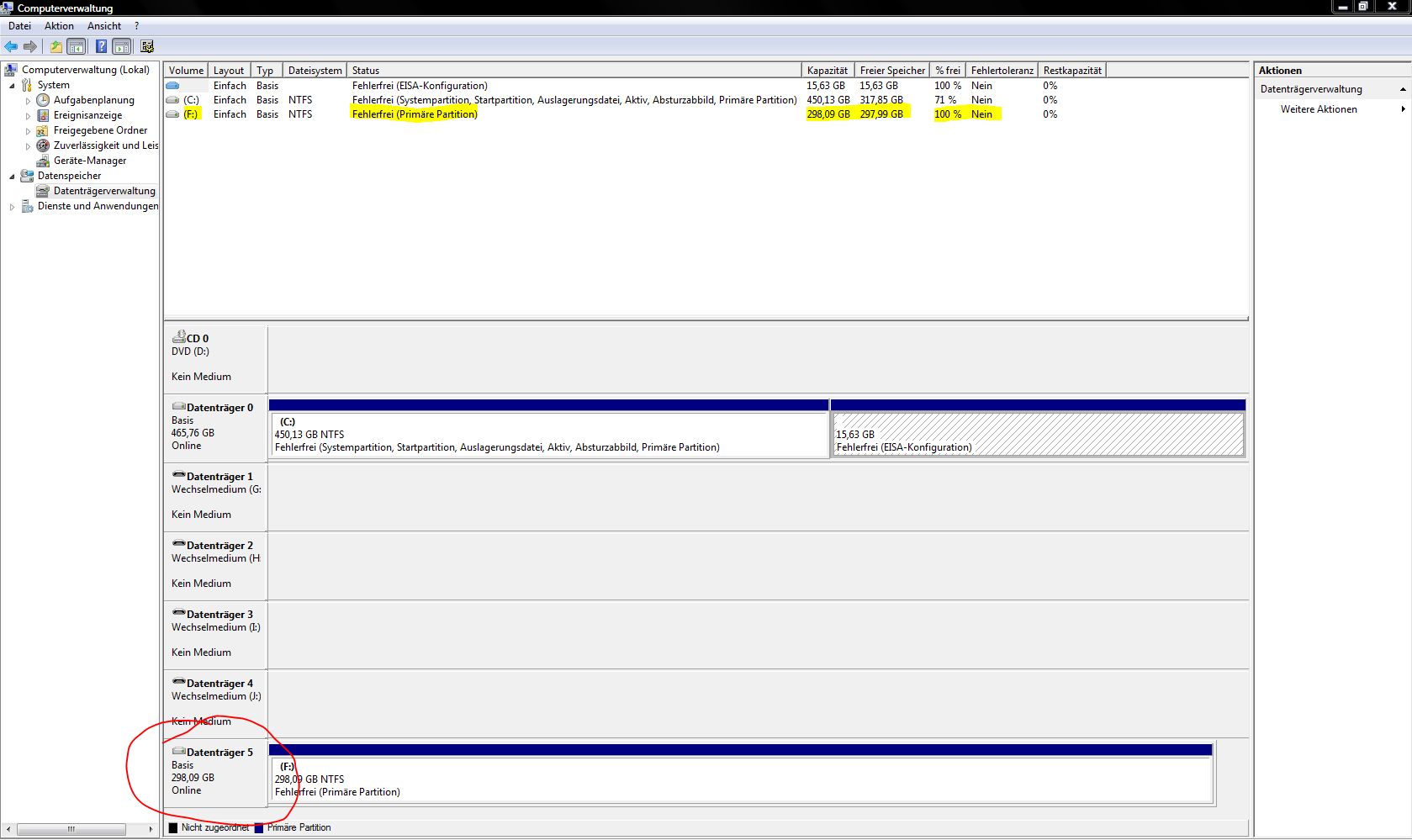The height and width of the screenshot is (840, 1412).
Task: Expand the Ereignisanzeige node
Action: 28,116
